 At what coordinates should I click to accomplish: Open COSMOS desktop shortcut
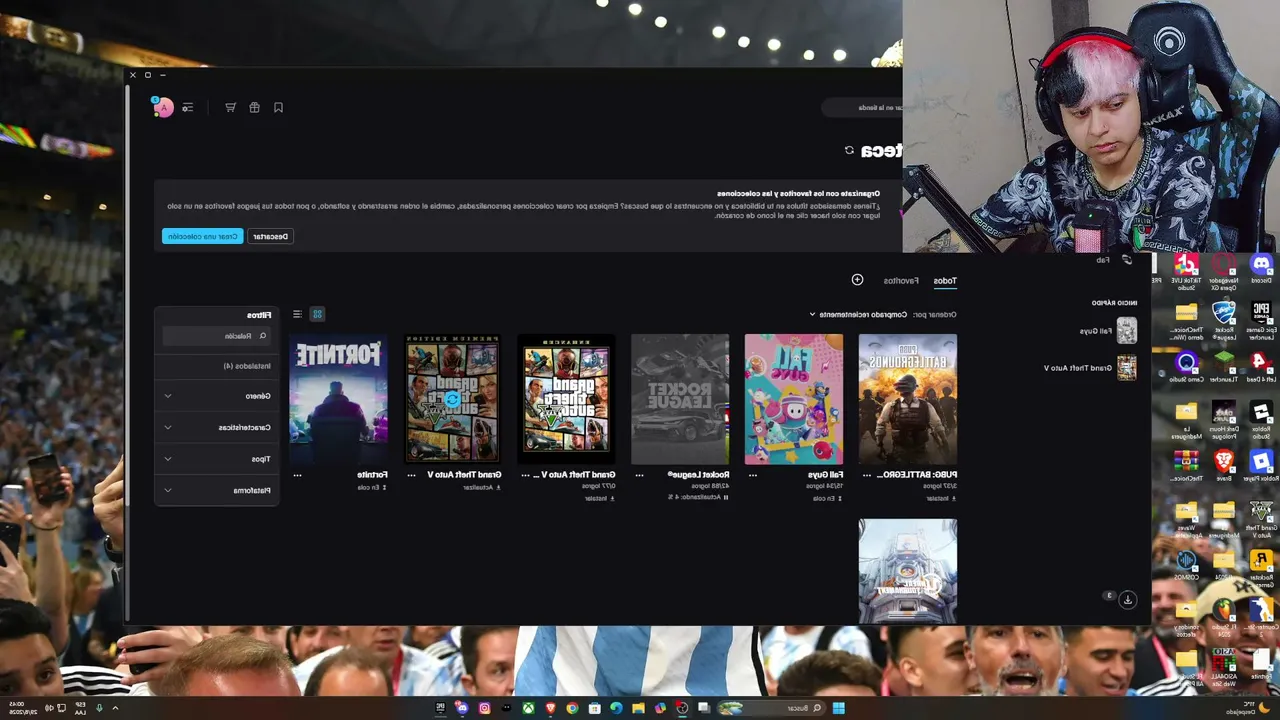click(1186, 565)
